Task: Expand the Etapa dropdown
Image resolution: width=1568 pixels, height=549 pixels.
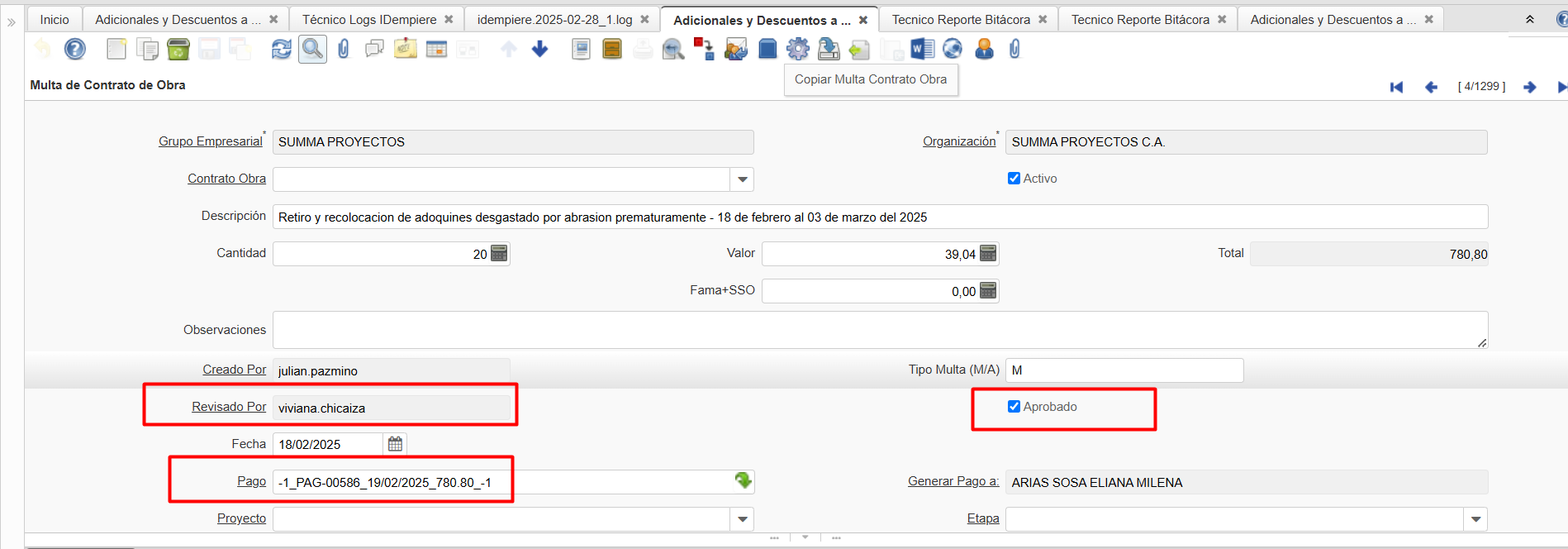Action: tap(1475, 519)
